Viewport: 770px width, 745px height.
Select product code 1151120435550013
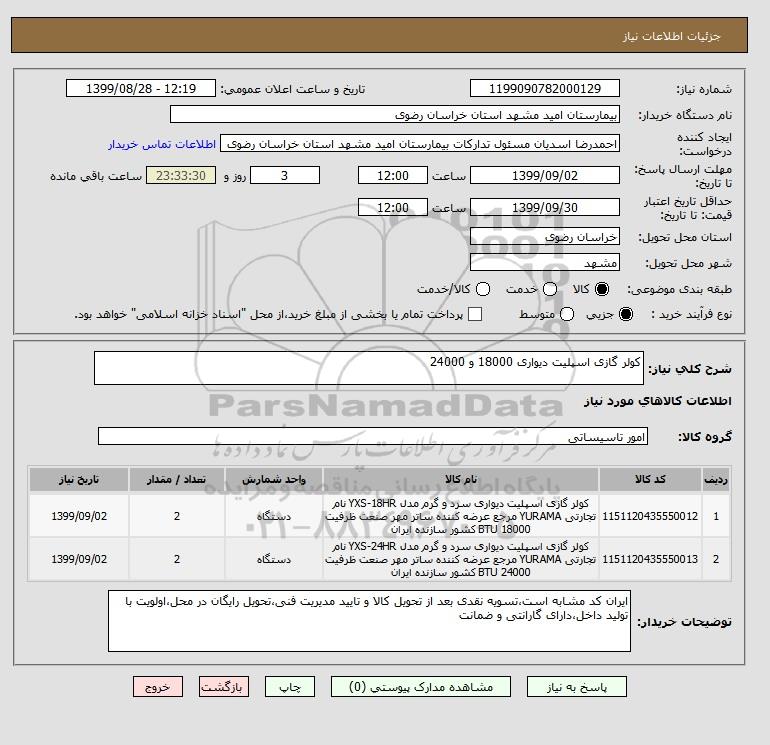[650, 559]
